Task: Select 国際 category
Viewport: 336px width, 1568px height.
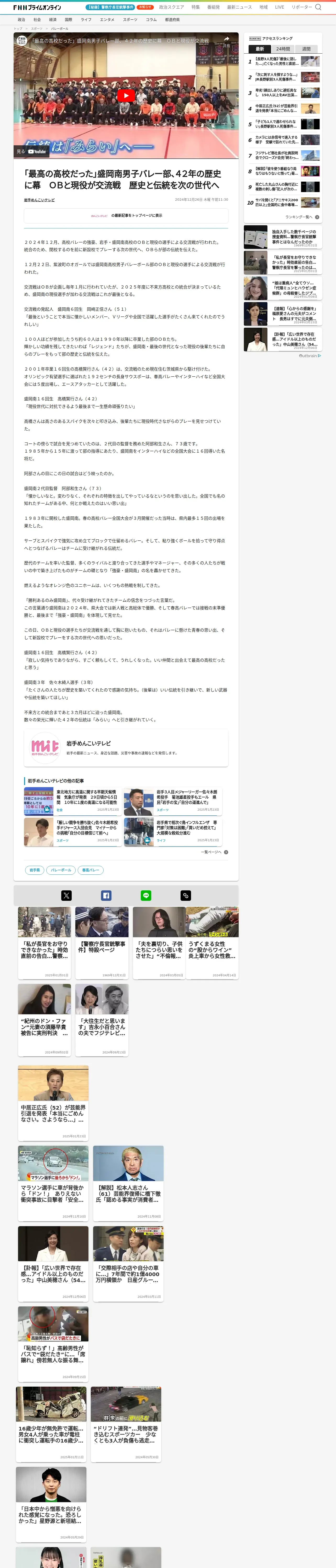Action: pyautogui.click(x=68, y=20)
